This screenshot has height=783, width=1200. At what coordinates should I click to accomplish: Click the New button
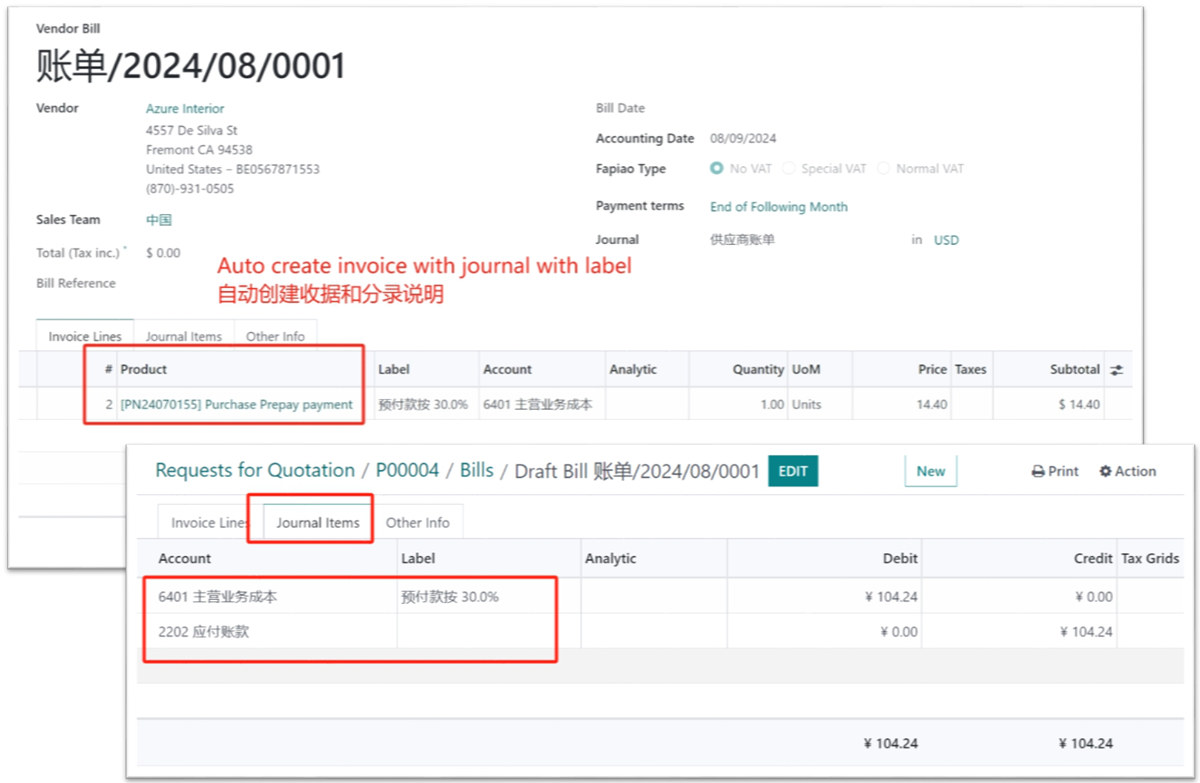click(930, 472)
